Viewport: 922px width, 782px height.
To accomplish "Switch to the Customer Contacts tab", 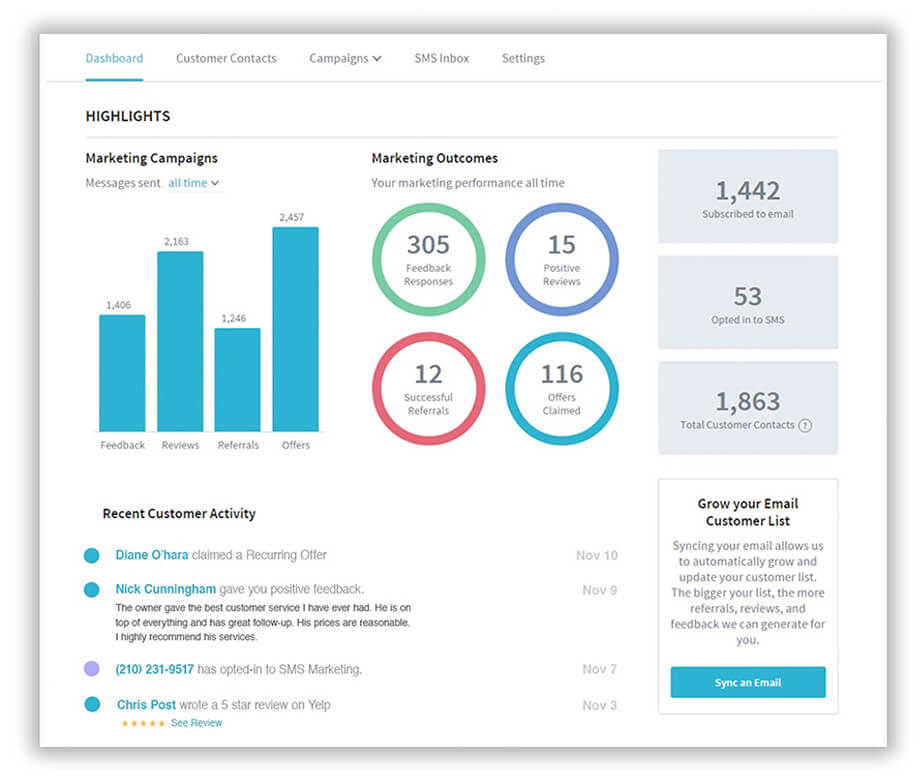I will click(226, 59).
